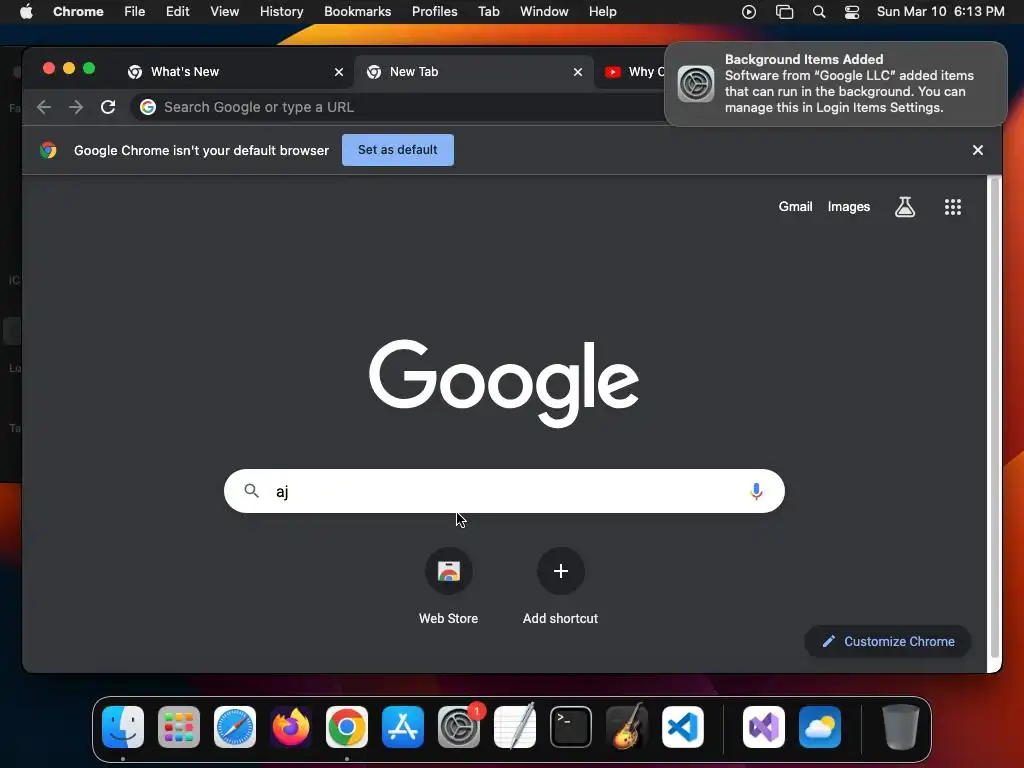Viewport: 1024px width, 768px height.
Task: Open Customize Chrome panel
Action: [x=888, y=641]
